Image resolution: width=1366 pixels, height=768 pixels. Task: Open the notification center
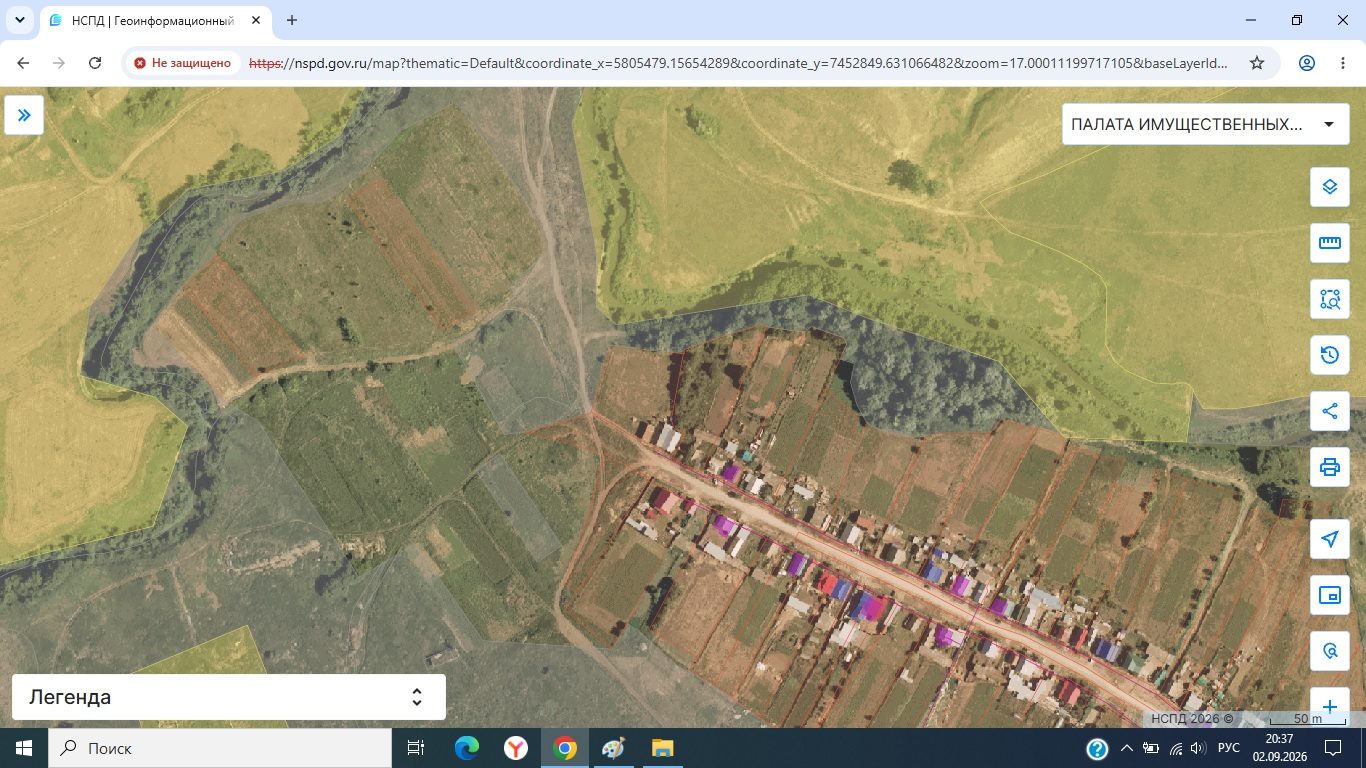click(x=1333, y=748)
